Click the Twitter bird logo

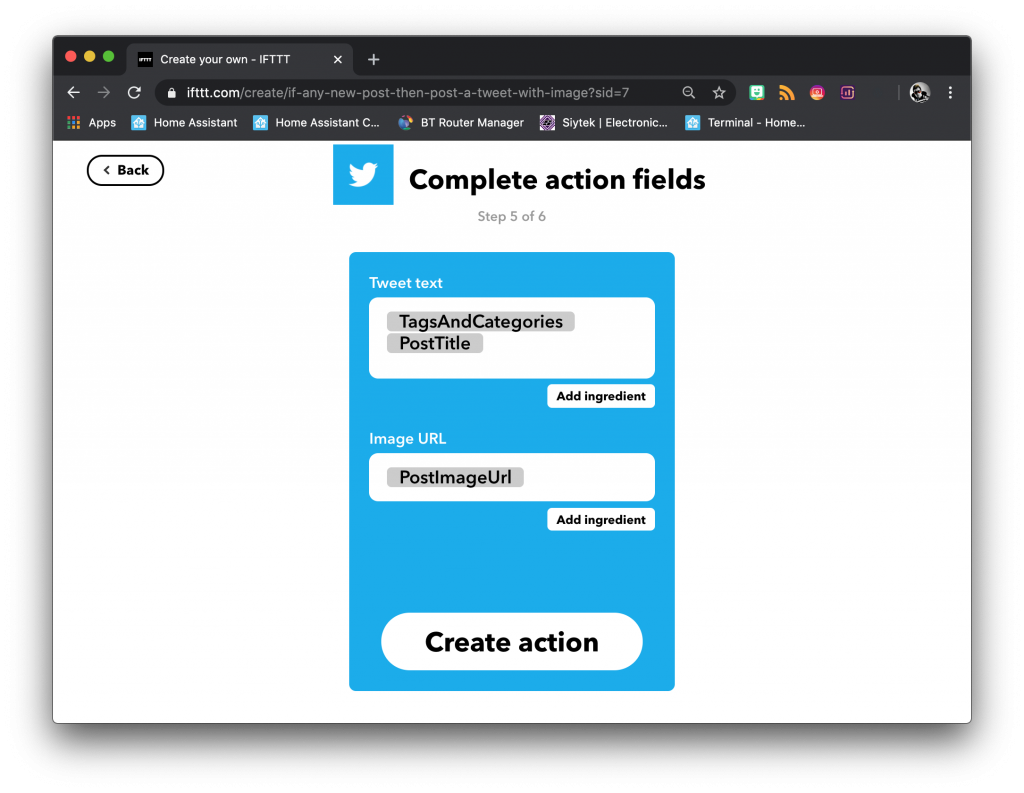pyautogui.click(x=363, y=174)
